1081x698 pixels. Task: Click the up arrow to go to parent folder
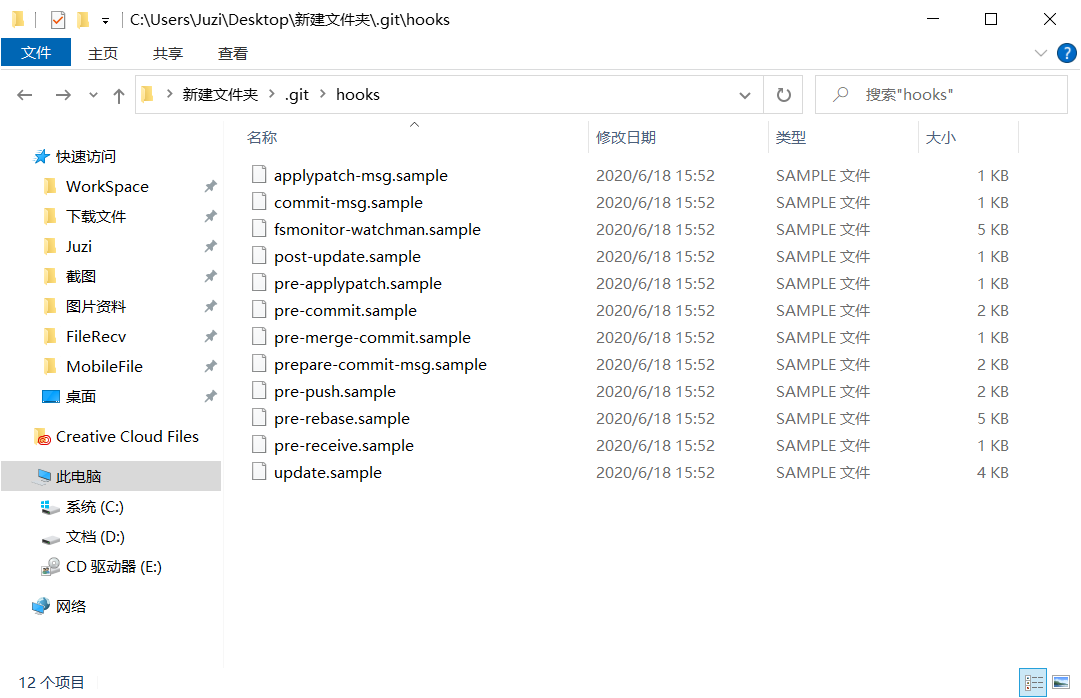[118, 94]
